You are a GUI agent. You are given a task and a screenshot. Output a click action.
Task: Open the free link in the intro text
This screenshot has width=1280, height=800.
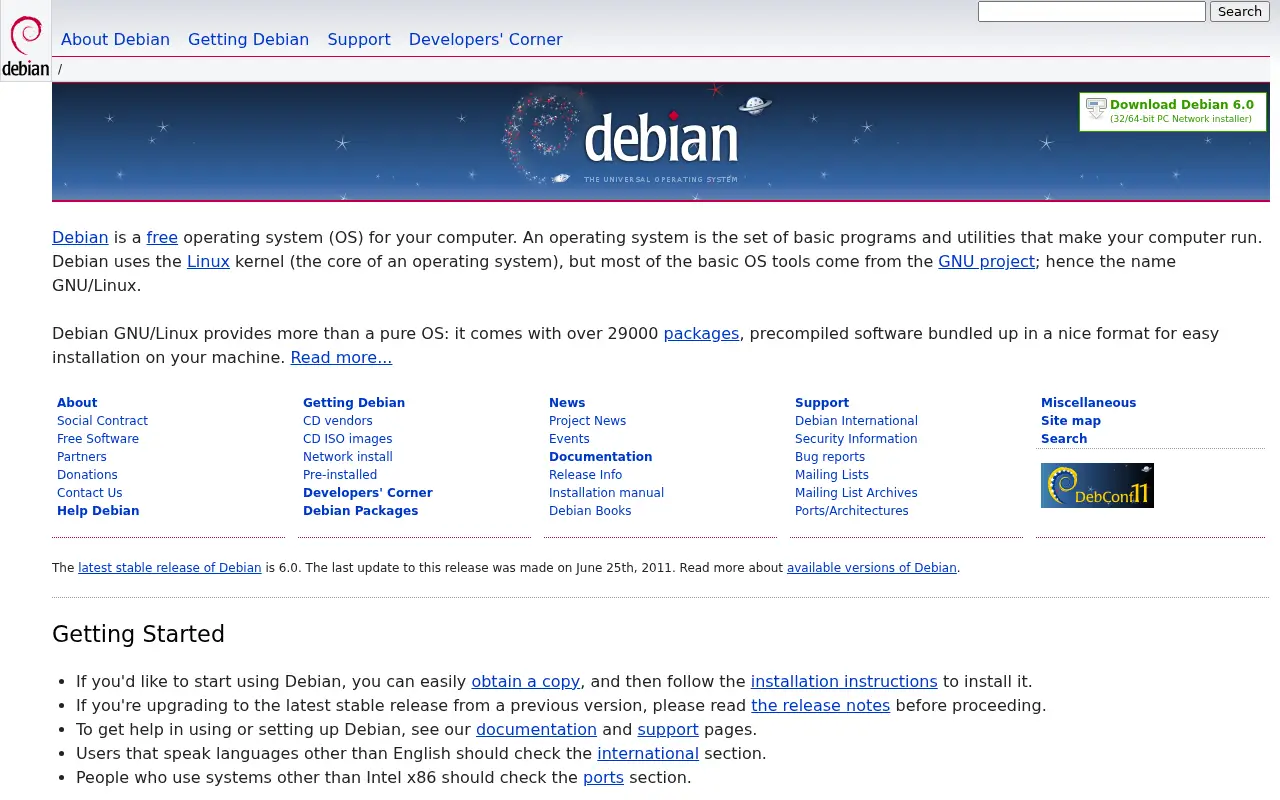click(x=162, y=238)
